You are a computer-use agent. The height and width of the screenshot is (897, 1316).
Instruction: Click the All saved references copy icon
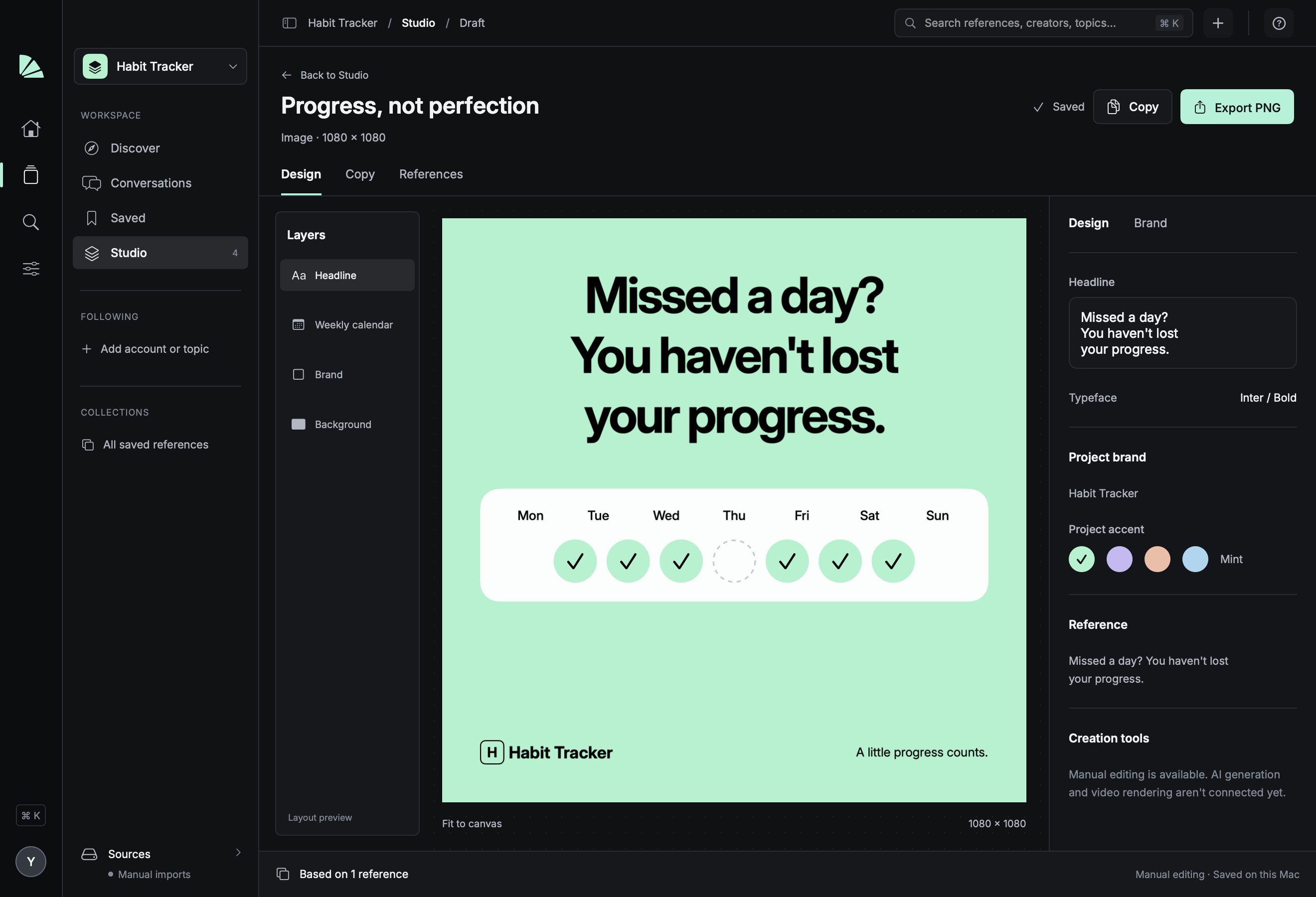pyautogui.click(x=88, y=445)
